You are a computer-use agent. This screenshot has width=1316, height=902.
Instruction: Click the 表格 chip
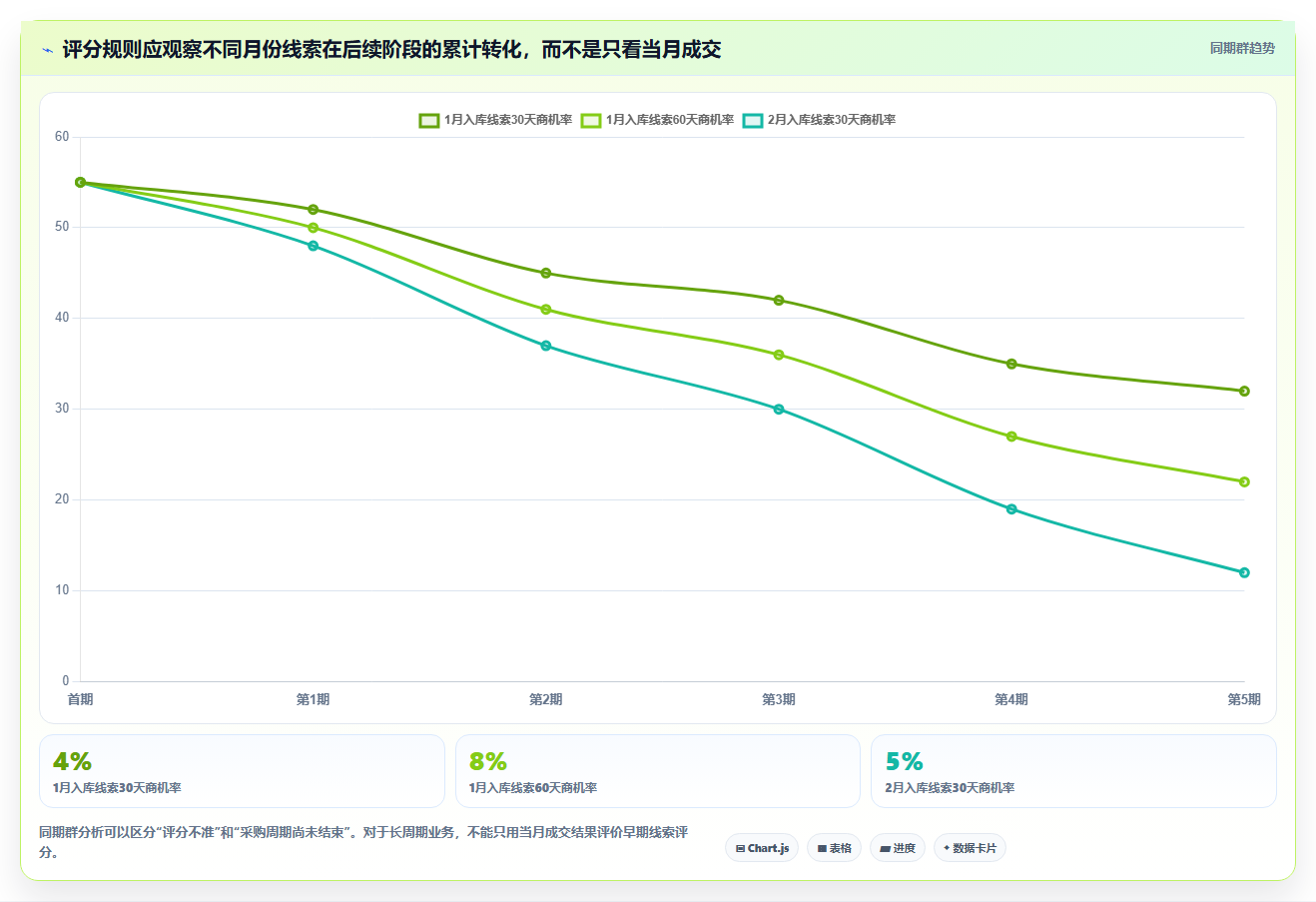834,848
